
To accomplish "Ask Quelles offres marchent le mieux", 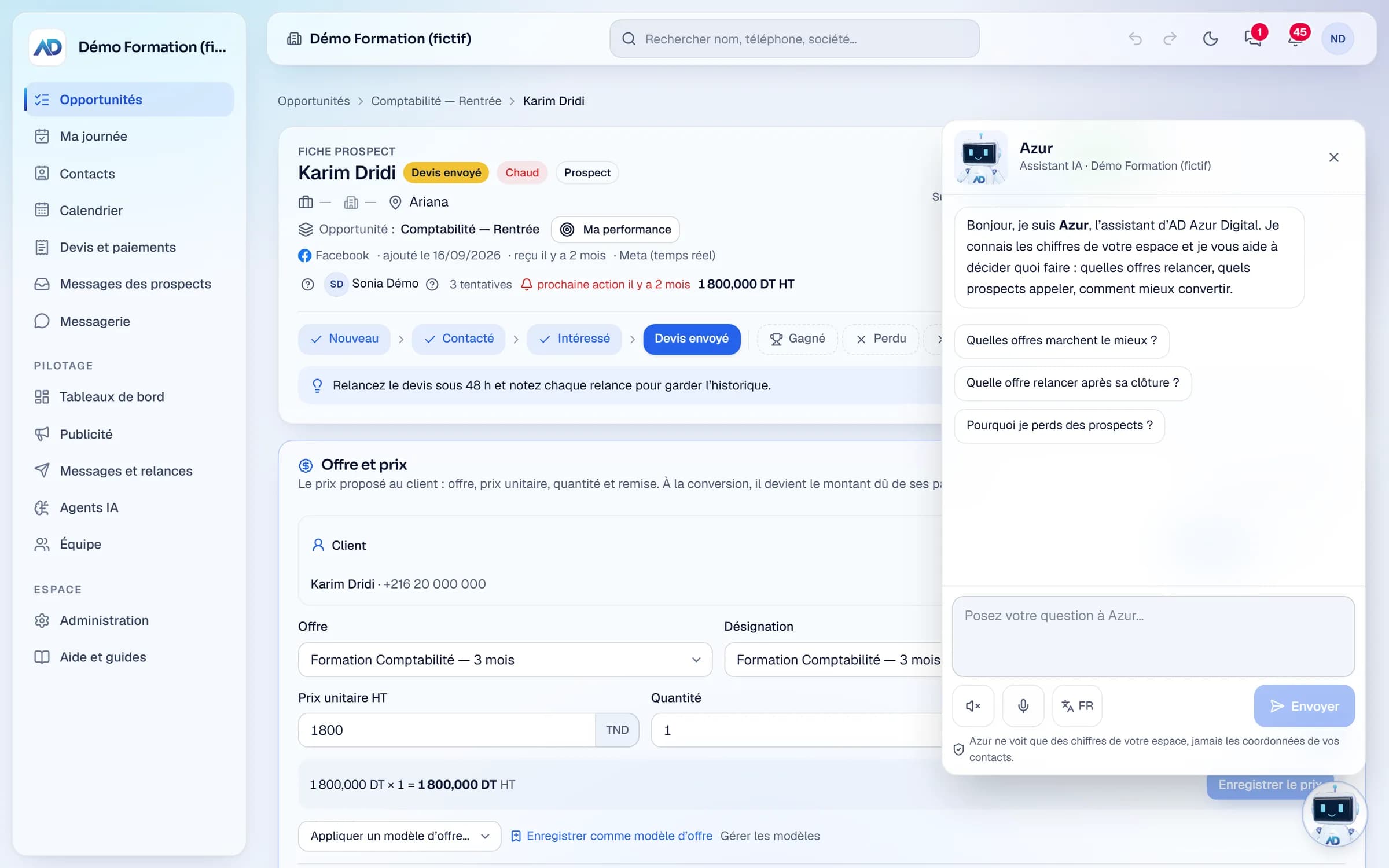I will tap(1061, 341).
